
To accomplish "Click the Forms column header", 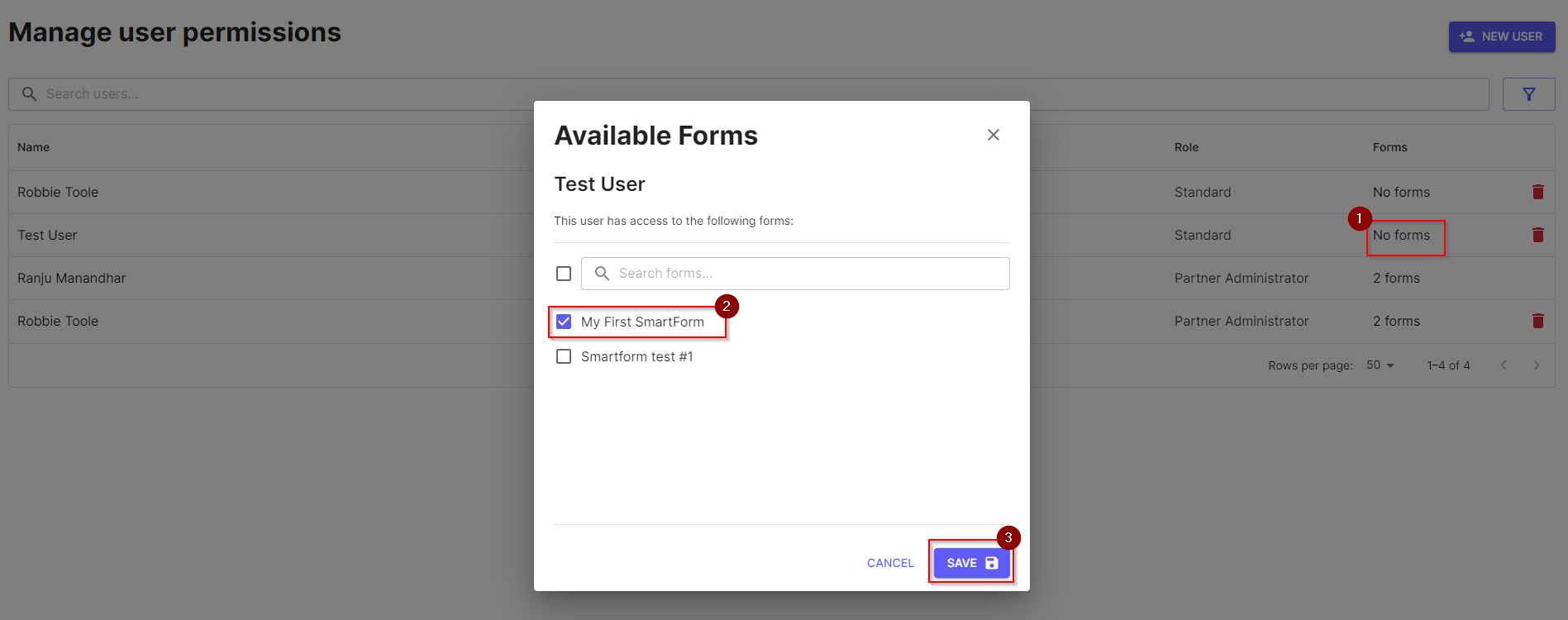I will (x=1390, y=147).
